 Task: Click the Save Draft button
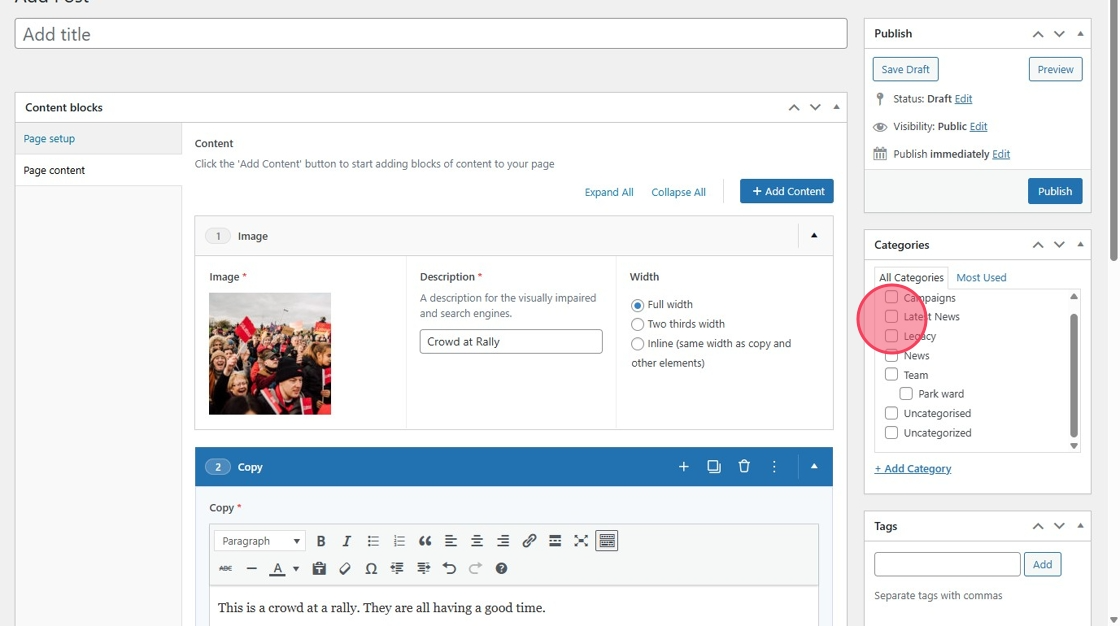905,70
